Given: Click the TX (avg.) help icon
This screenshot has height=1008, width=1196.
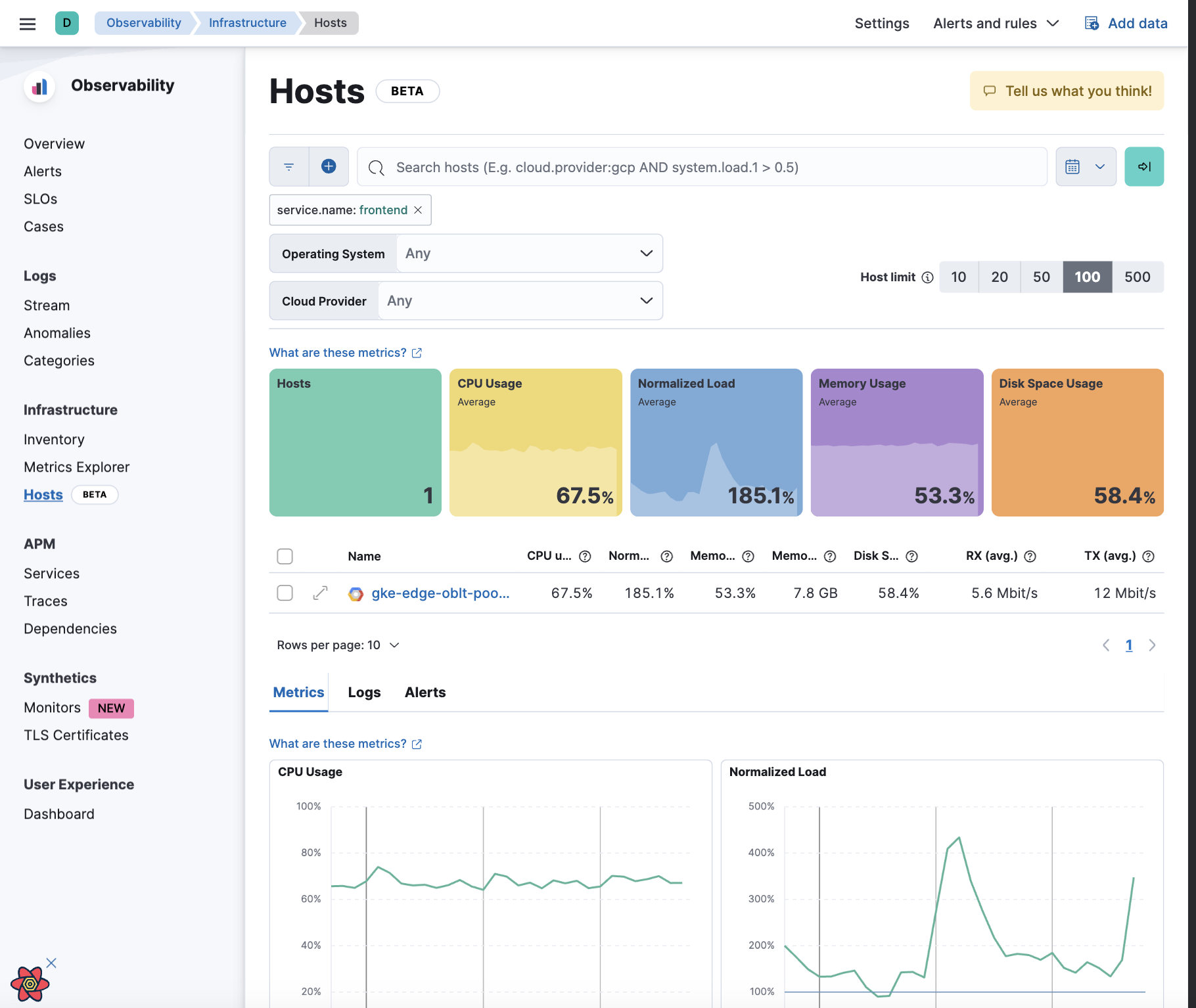Looking at the screenshot, I should [x=1148, y=557].
